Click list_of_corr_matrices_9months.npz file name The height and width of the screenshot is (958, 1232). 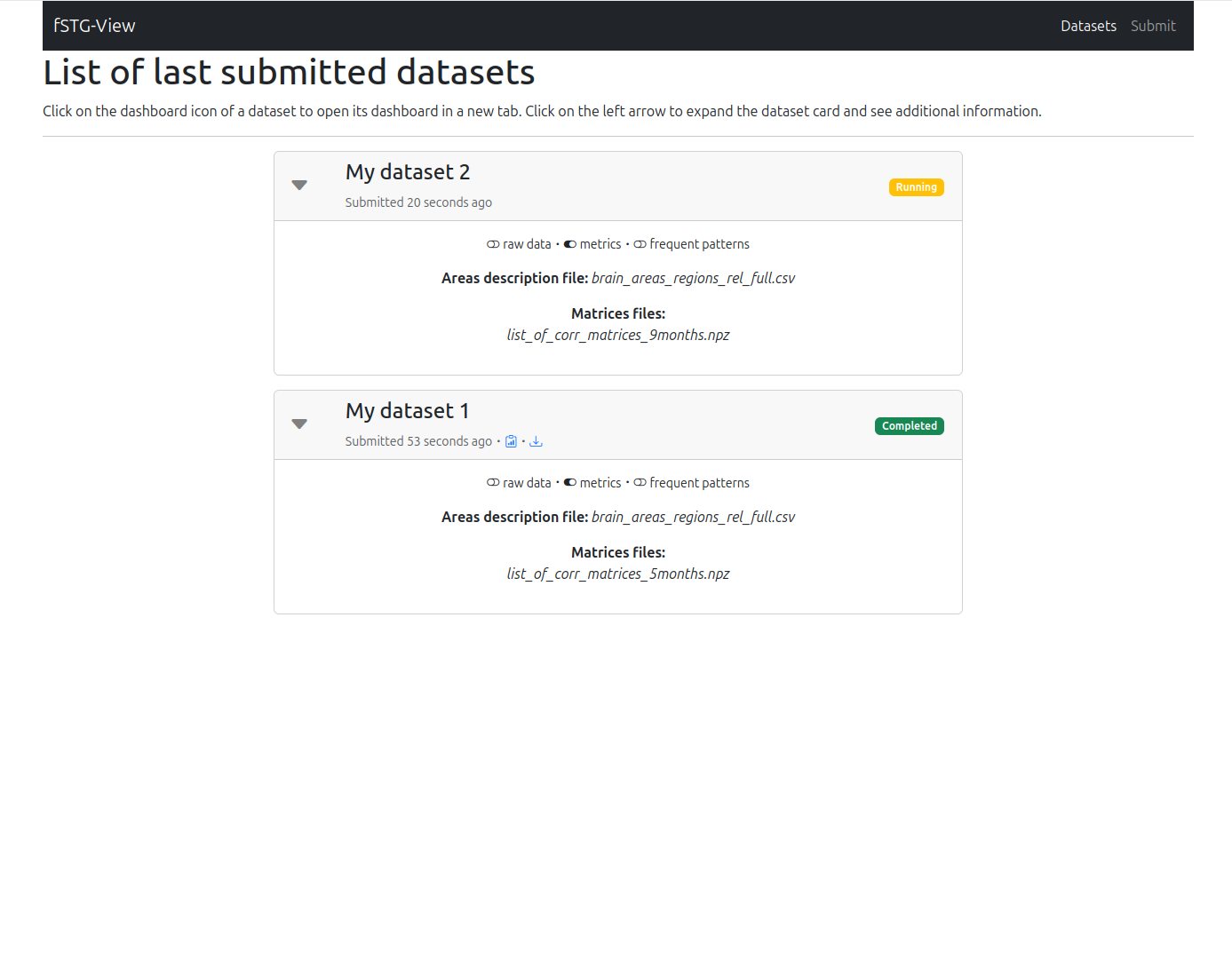click(x=618, y=335)
